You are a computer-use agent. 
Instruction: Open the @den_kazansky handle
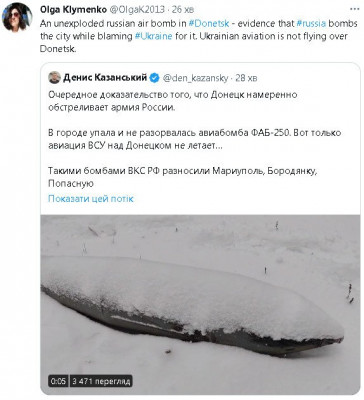(195, 78)
